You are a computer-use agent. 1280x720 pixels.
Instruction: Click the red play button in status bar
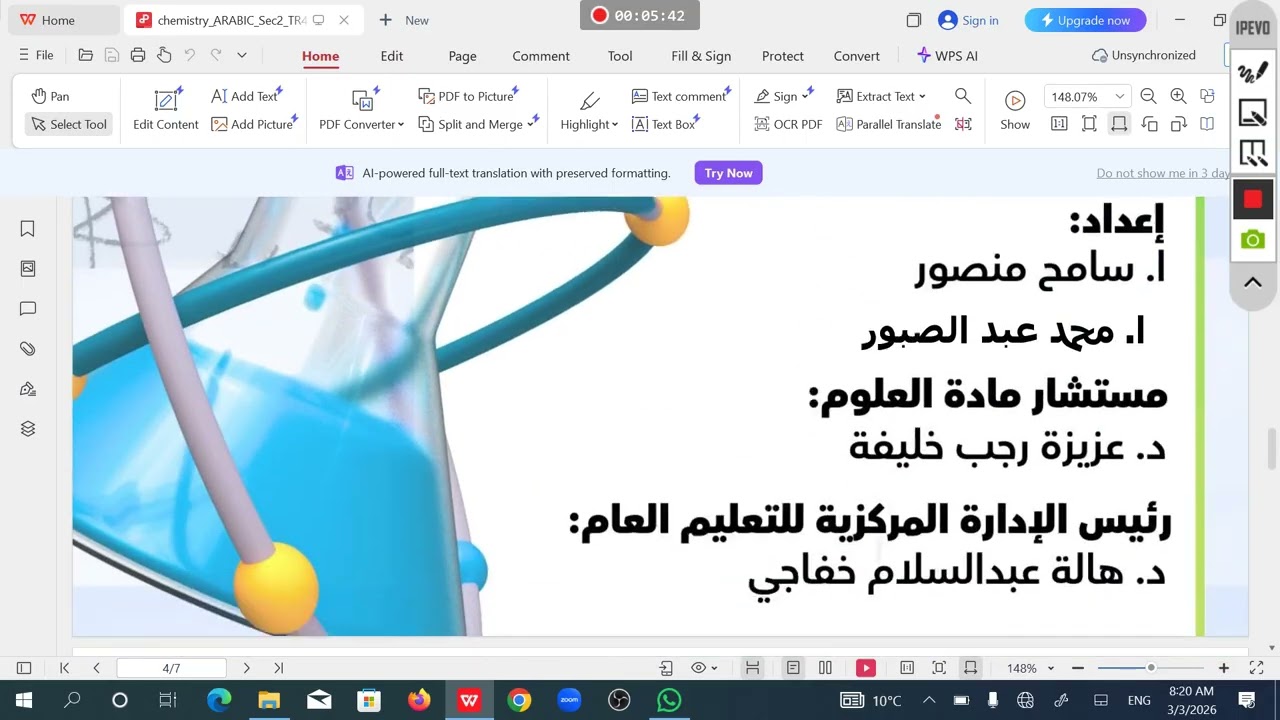point(866,668)
